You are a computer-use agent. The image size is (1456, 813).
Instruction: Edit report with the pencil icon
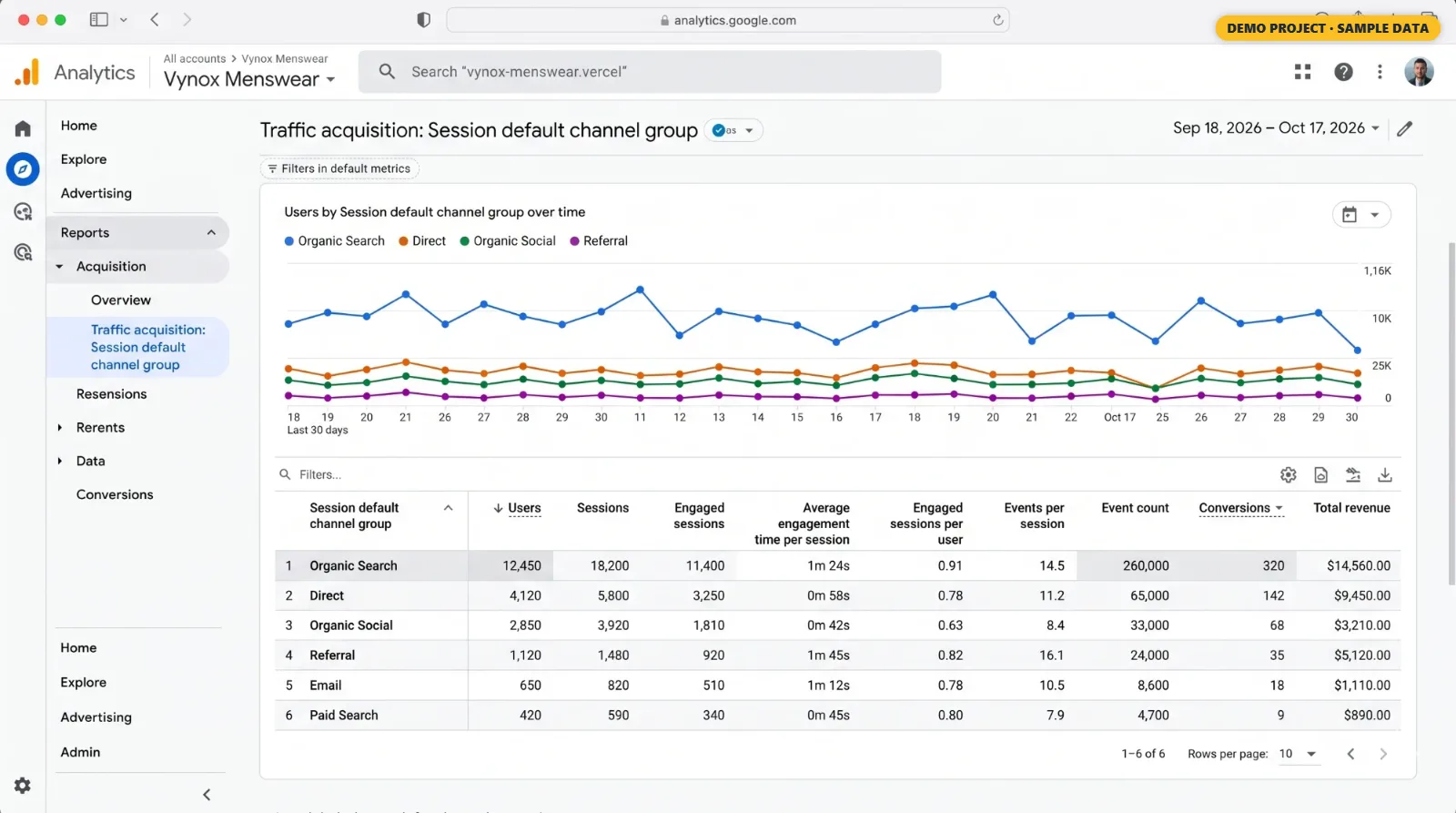(x=1405, y=128)
